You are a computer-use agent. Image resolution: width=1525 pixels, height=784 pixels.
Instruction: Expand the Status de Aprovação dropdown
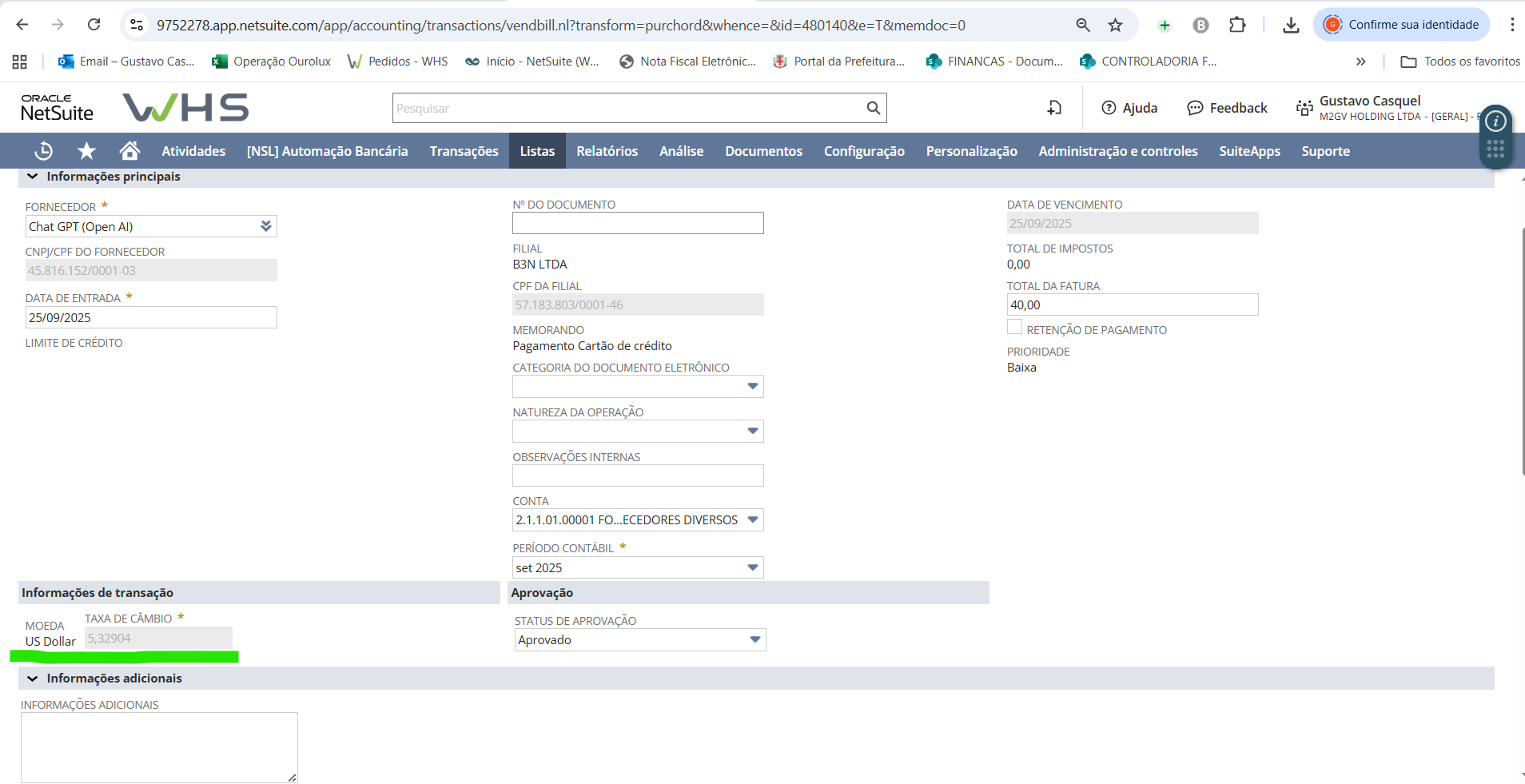[755, 640]
